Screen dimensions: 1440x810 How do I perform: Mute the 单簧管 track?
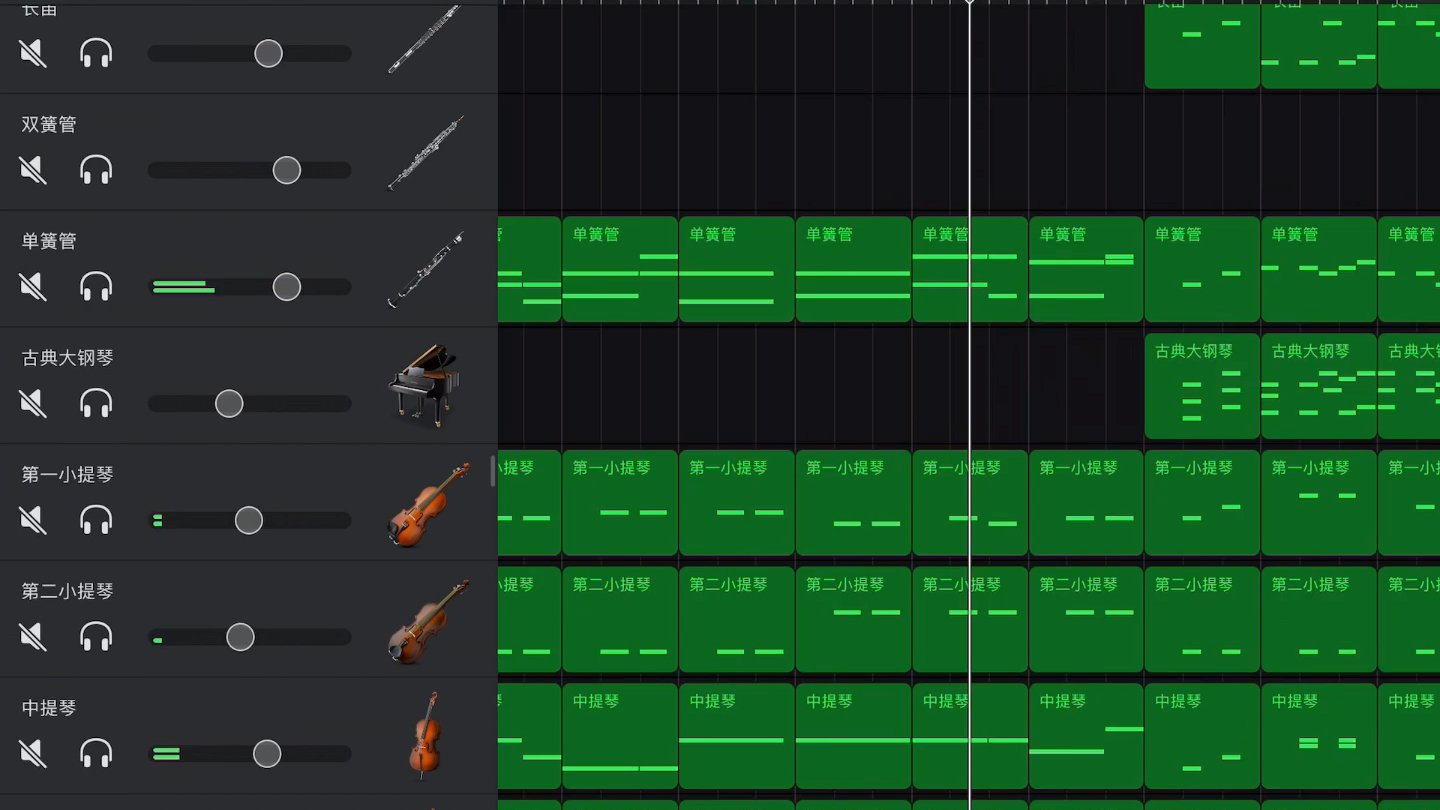pyautogui.click(x=33, y=287)
